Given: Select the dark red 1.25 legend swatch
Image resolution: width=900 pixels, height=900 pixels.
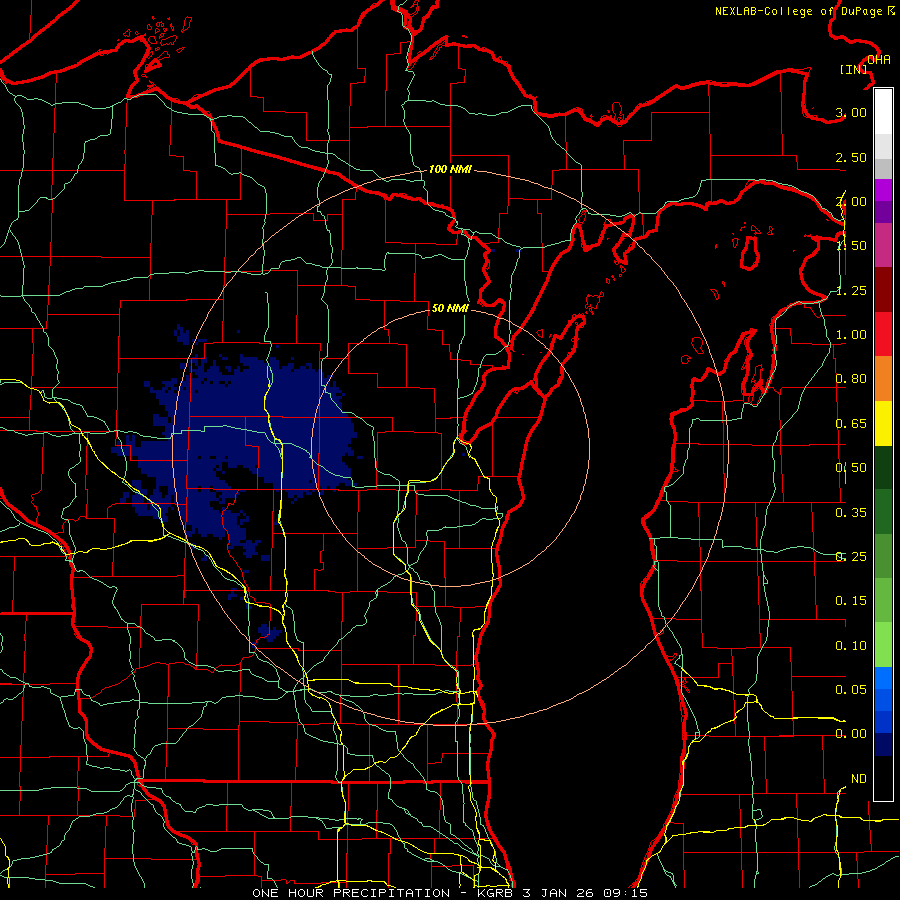Looking at the screenshot, I should click(x=883, y=290).
